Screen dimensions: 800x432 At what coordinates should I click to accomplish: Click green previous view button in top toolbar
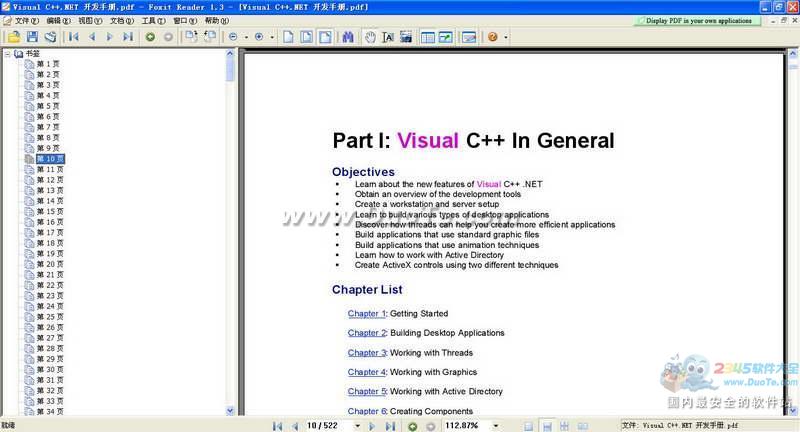point(150,37)
